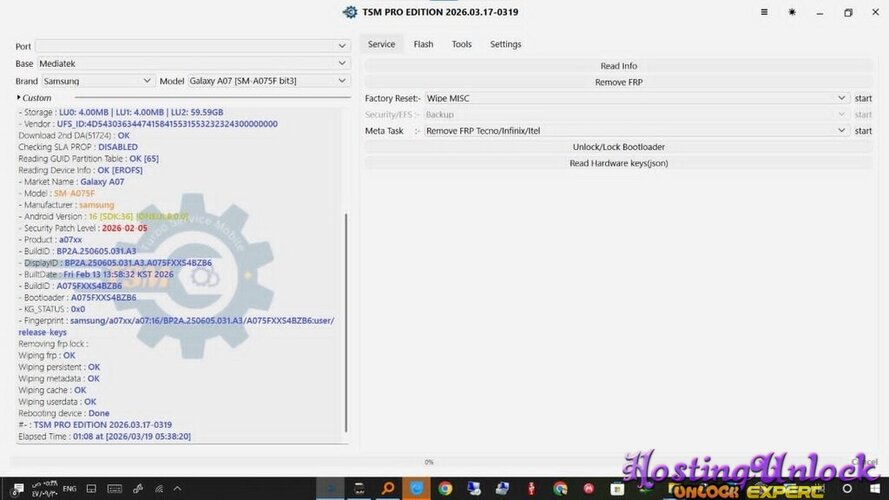Open the Model Galaxy A07 dropdown
This screenshot has width=889, height=500.
pos(342,80)
